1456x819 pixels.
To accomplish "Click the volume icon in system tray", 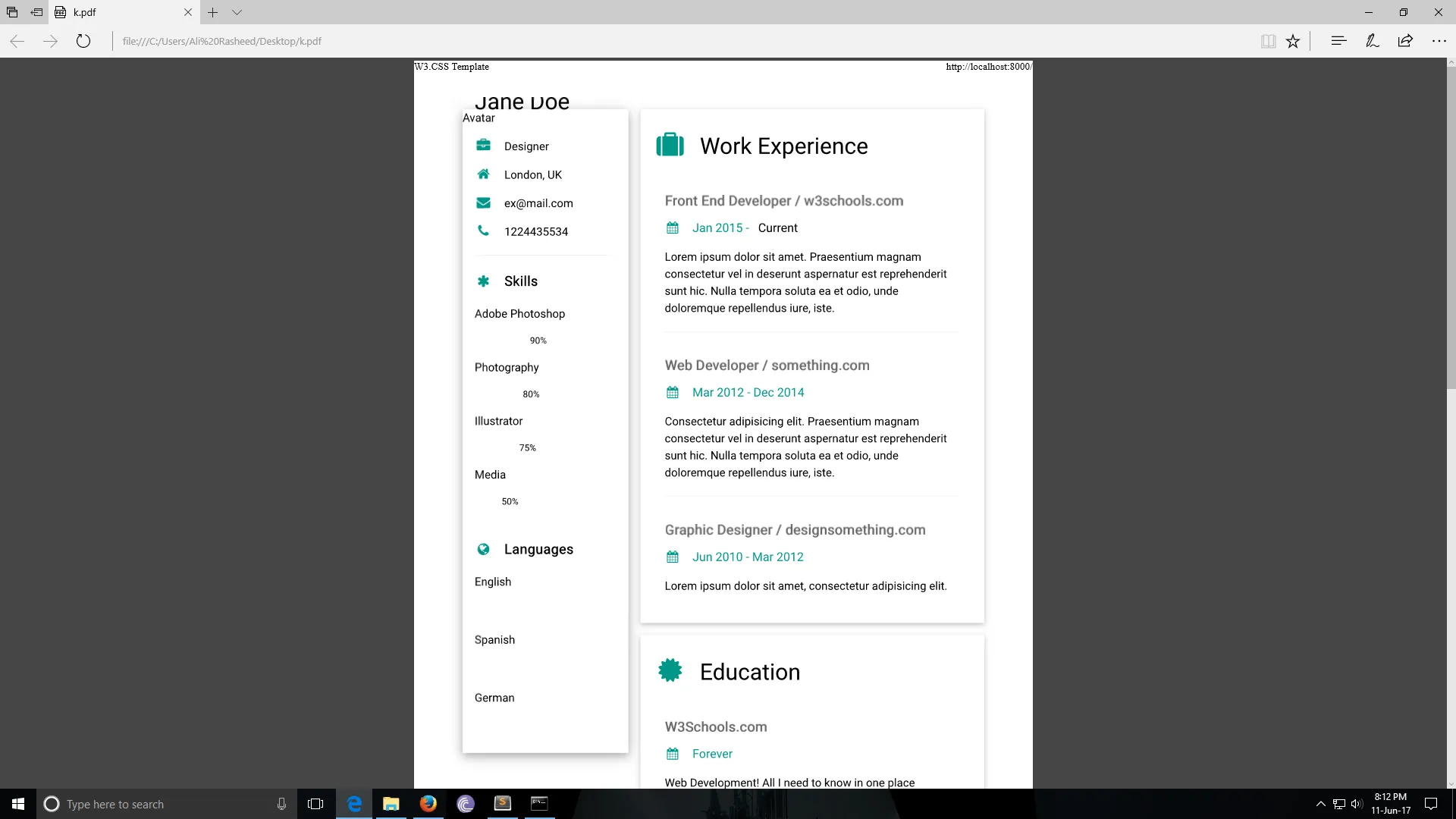I will (x=1357, y=804).
